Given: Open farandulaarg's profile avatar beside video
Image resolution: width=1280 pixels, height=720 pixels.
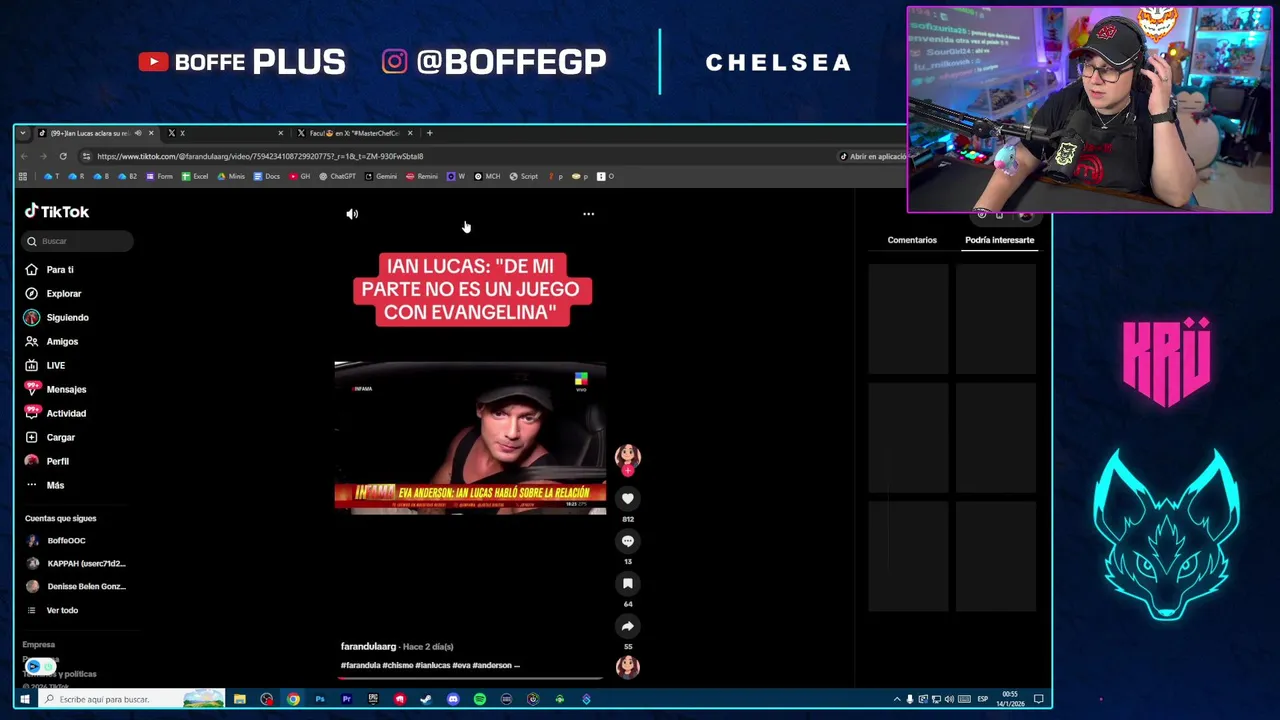Looking at the screenshot, I should (628, 456).
